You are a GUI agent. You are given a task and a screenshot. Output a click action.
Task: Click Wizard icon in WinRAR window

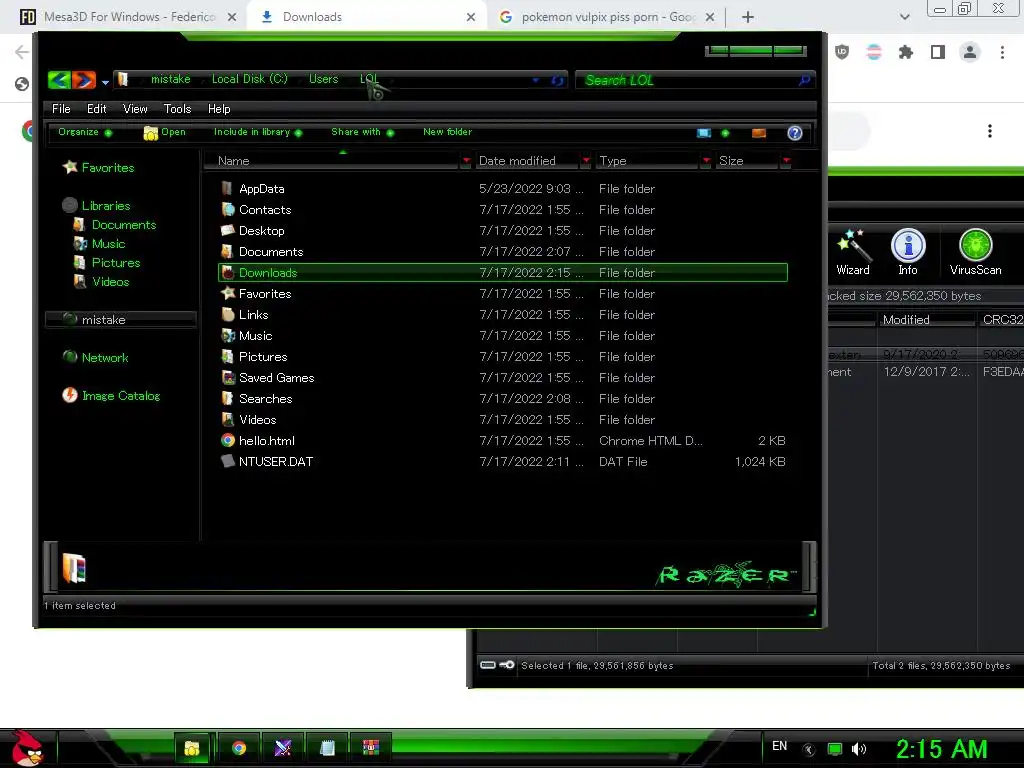click(853, 252)
